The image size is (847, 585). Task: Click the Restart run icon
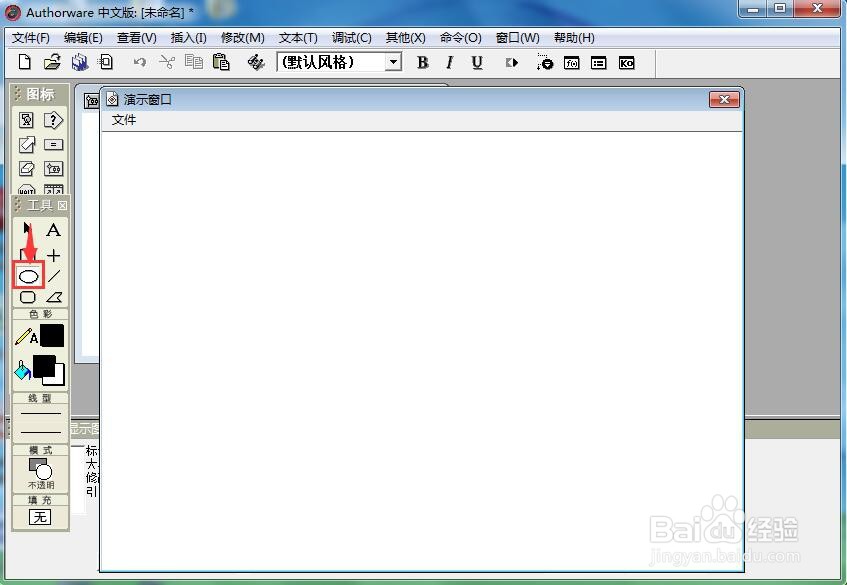point(512,63)
